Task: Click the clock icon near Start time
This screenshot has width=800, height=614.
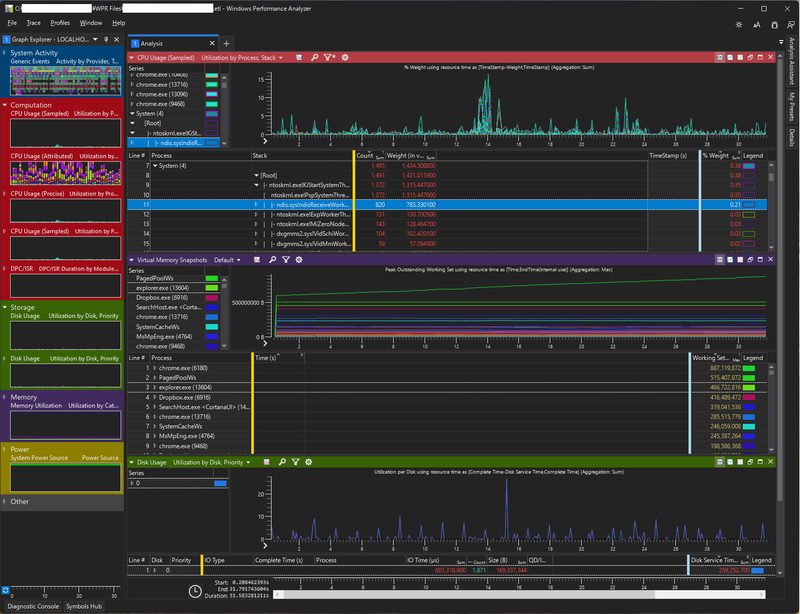Action: pyautogui.click(x=195, y=592)
